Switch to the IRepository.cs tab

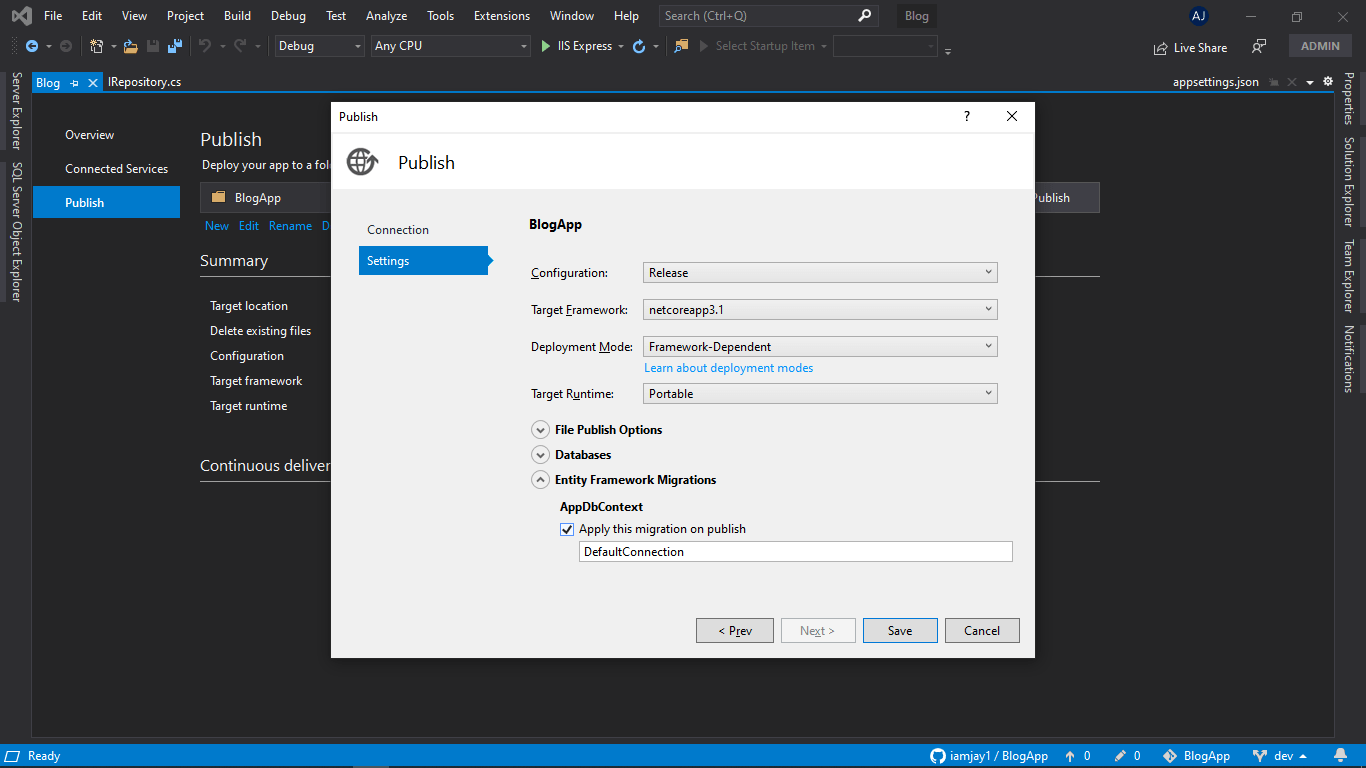point(145,83)
